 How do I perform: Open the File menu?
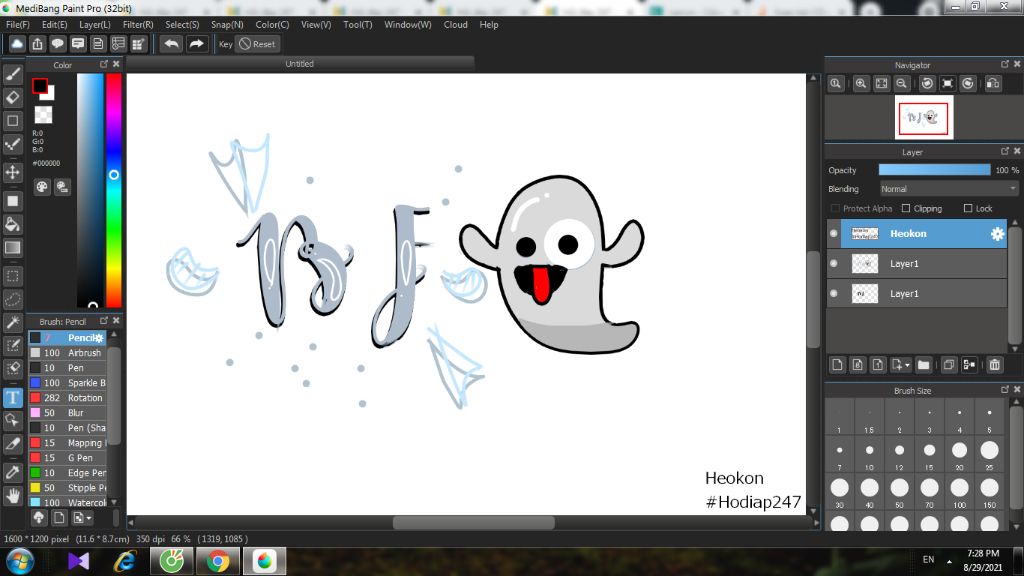coord(18,25)
